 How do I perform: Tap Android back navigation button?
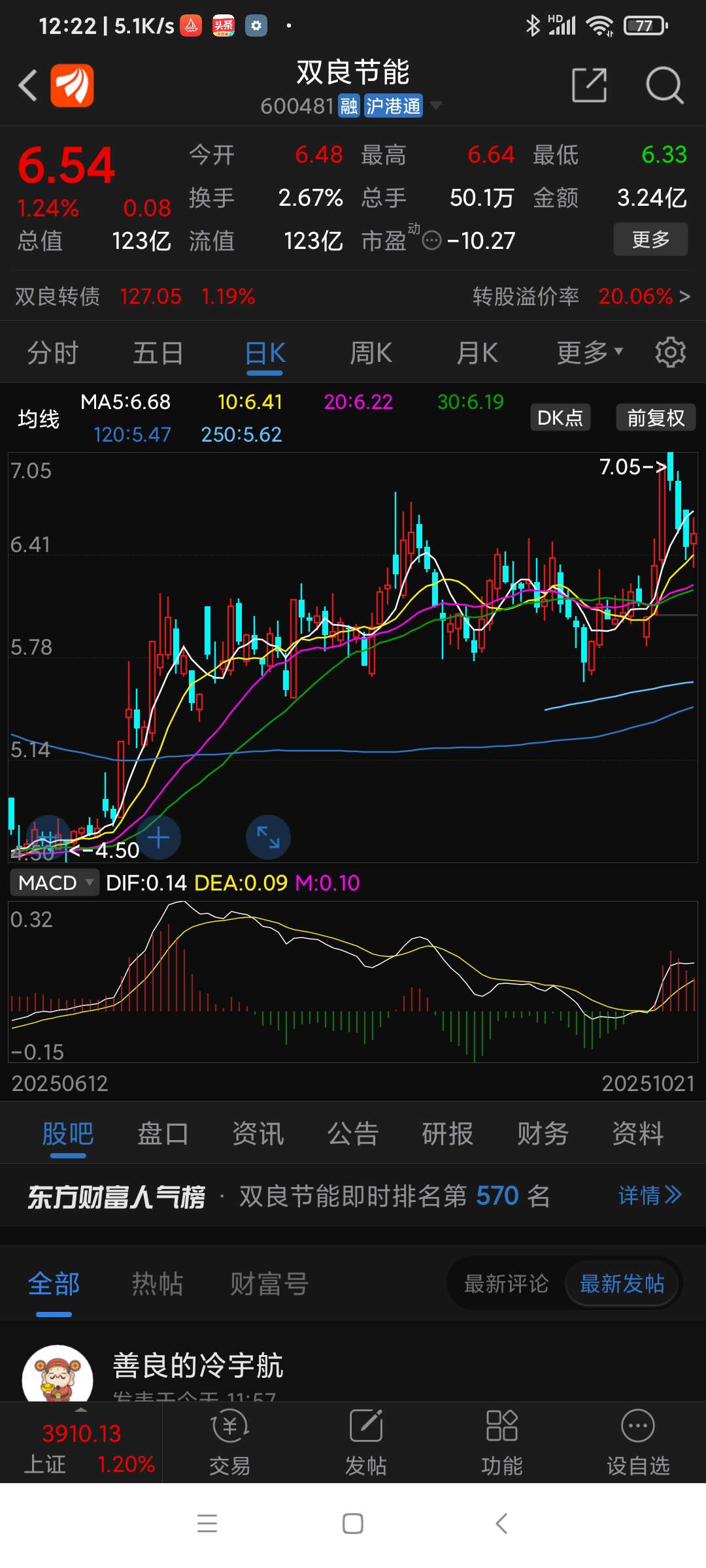[x=501, y=1524]
